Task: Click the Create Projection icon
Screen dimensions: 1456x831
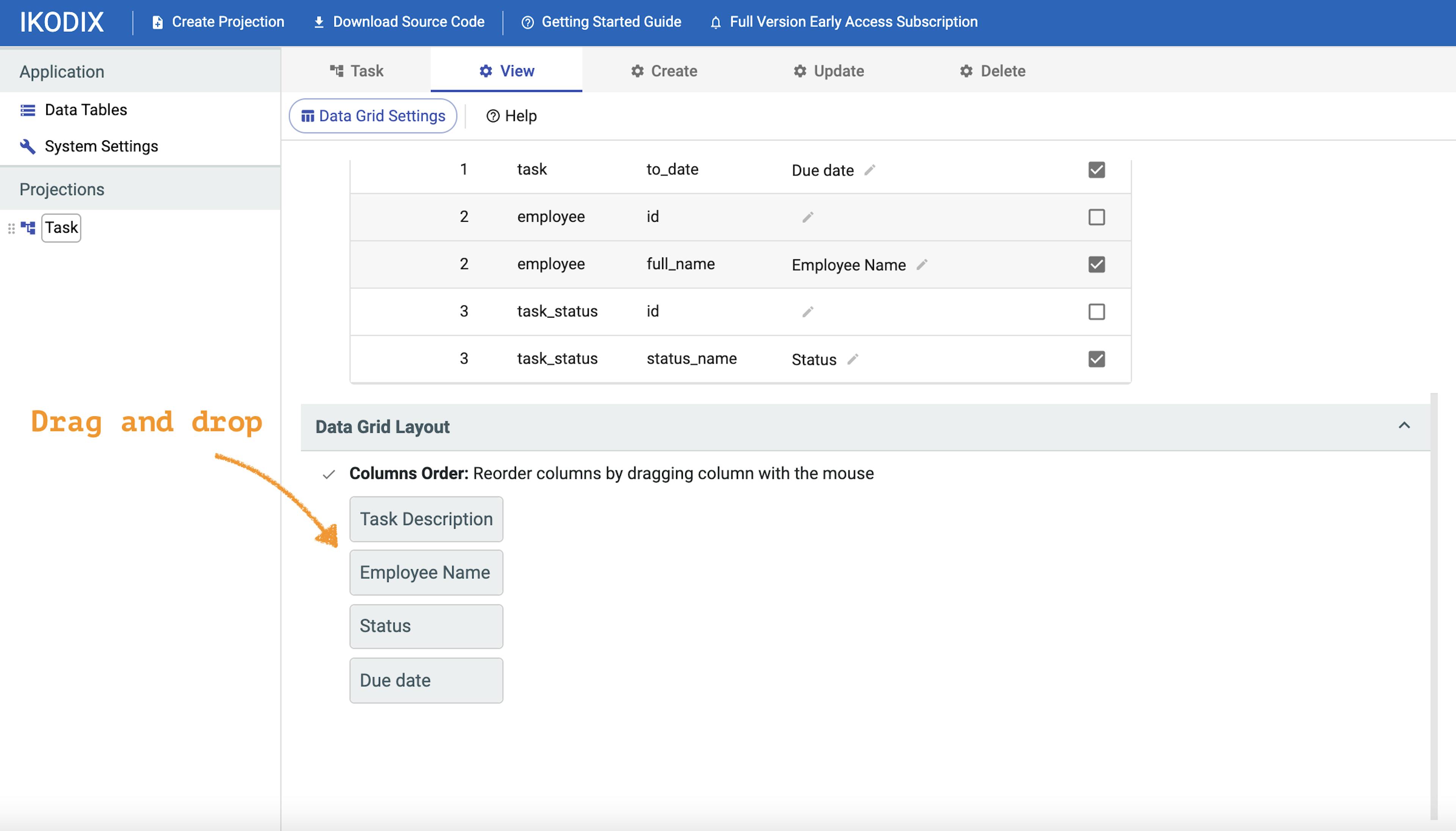Action: click(156, 21)
